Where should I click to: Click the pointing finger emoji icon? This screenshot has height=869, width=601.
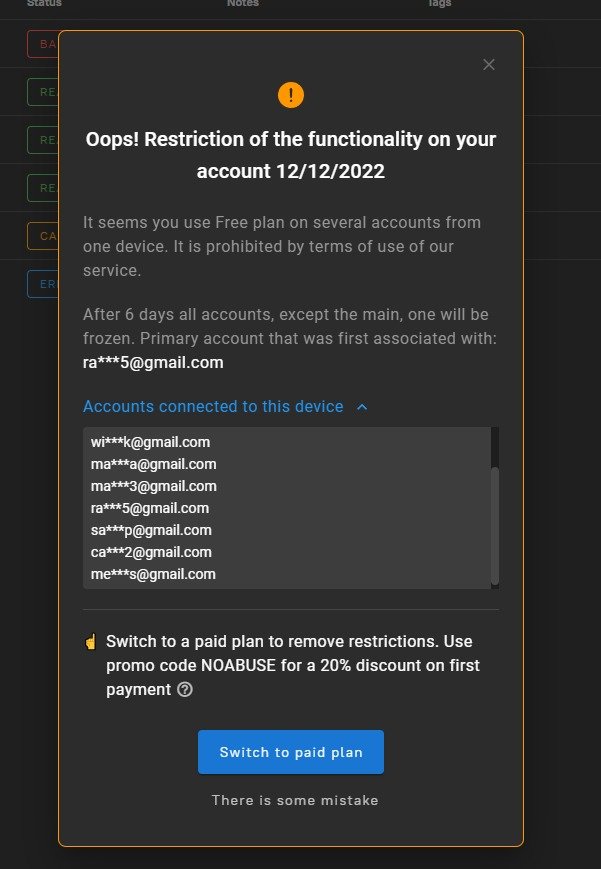pos(90,642)
